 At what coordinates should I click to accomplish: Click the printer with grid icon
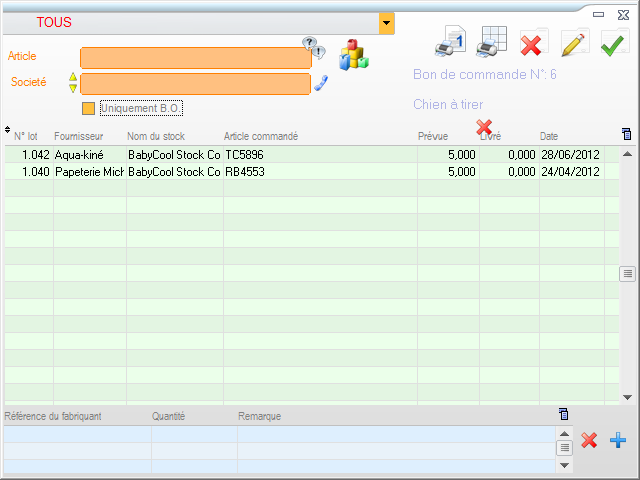tap(493, 42)
